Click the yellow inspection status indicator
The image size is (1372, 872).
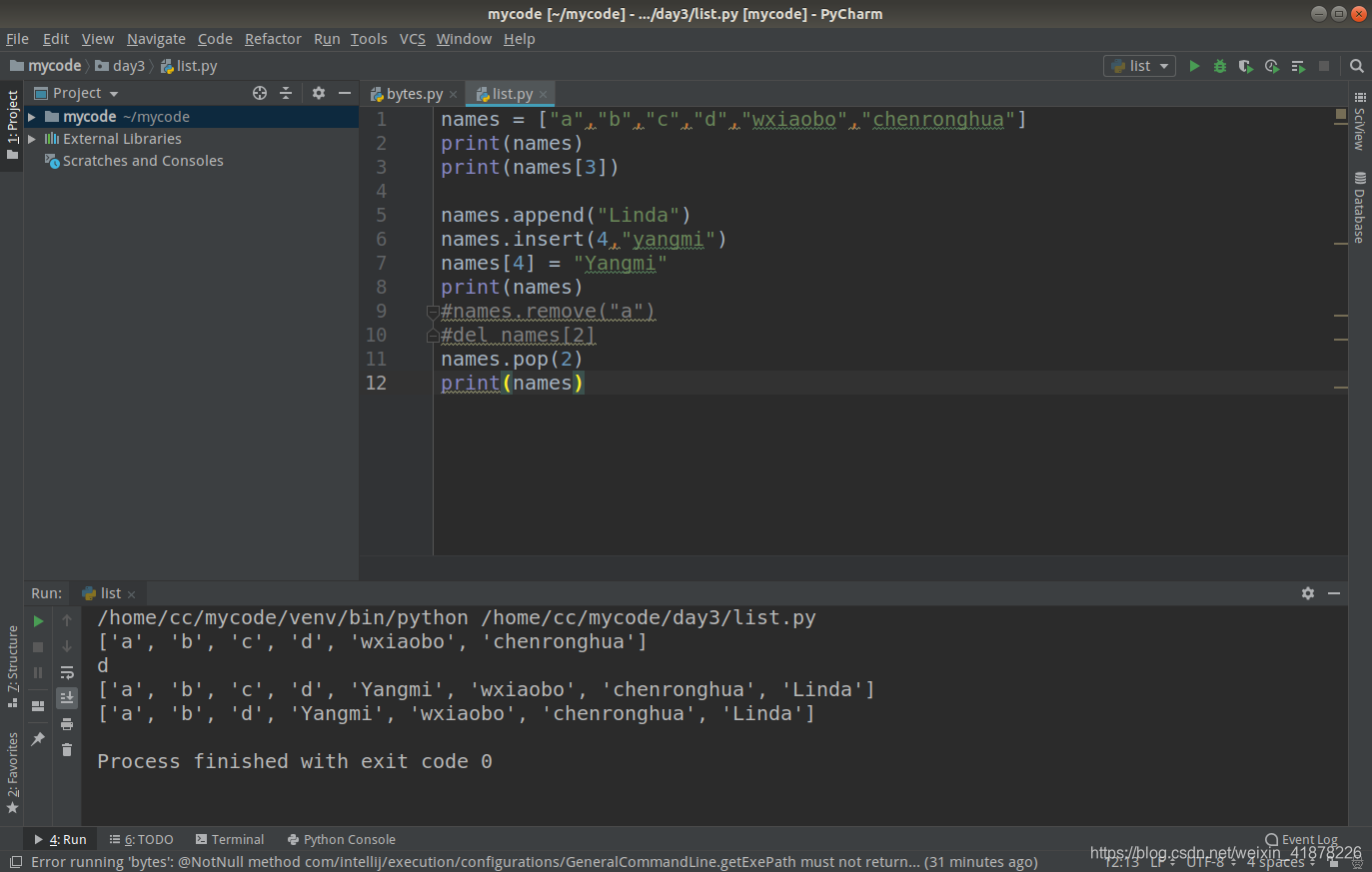(1341, 115)
